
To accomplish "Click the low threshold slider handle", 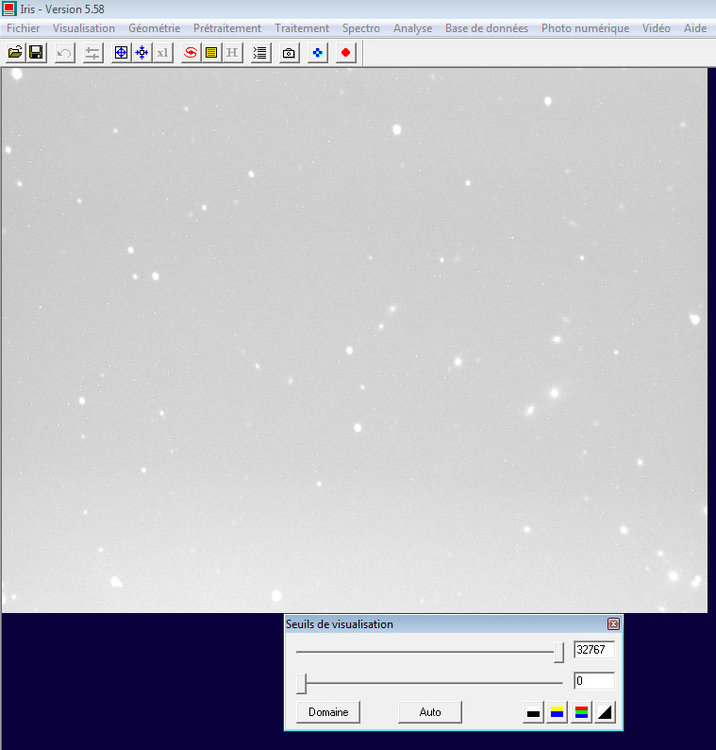I will (301, 683).
